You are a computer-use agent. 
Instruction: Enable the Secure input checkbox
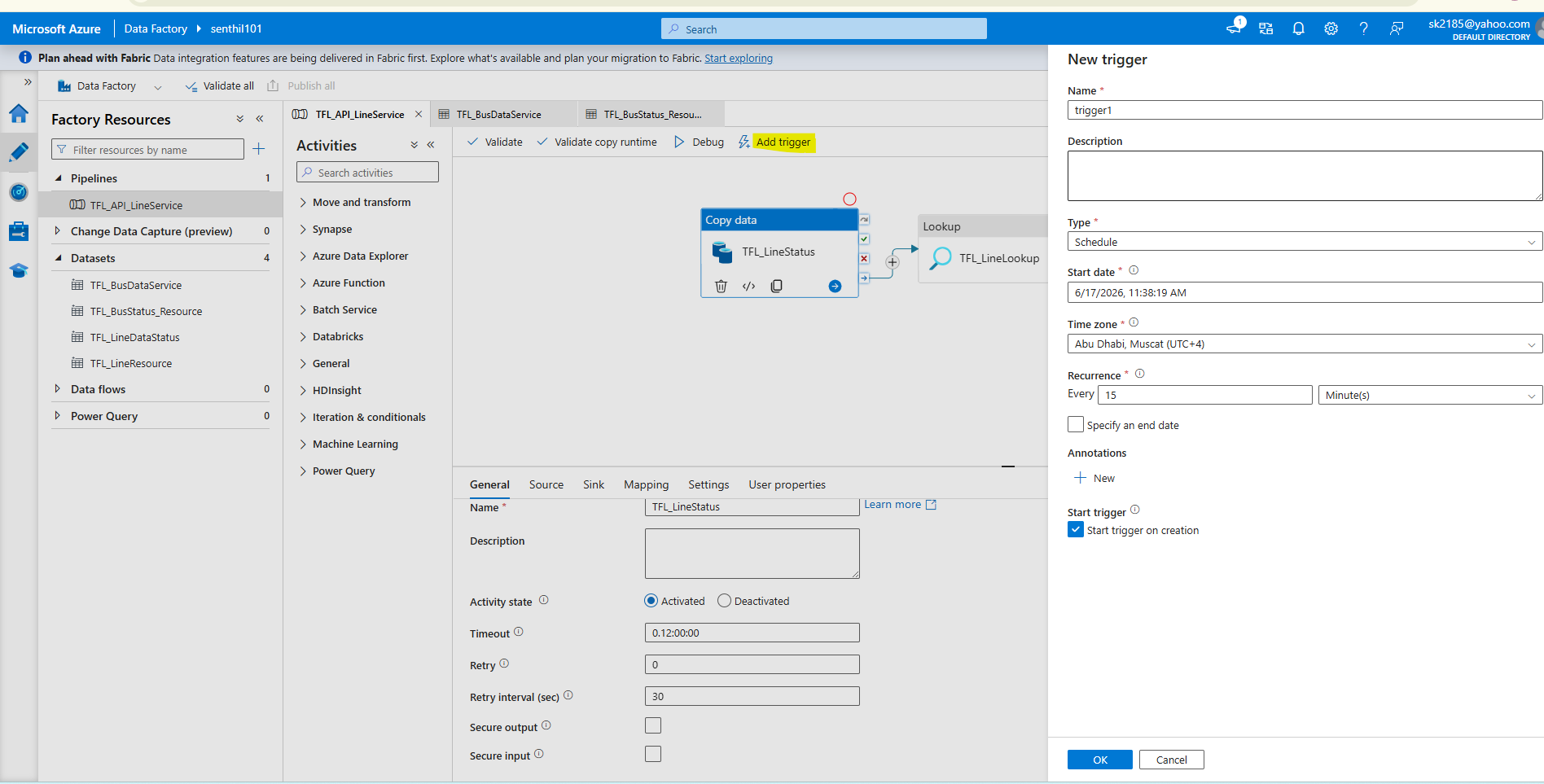click(x=653, y=754)
